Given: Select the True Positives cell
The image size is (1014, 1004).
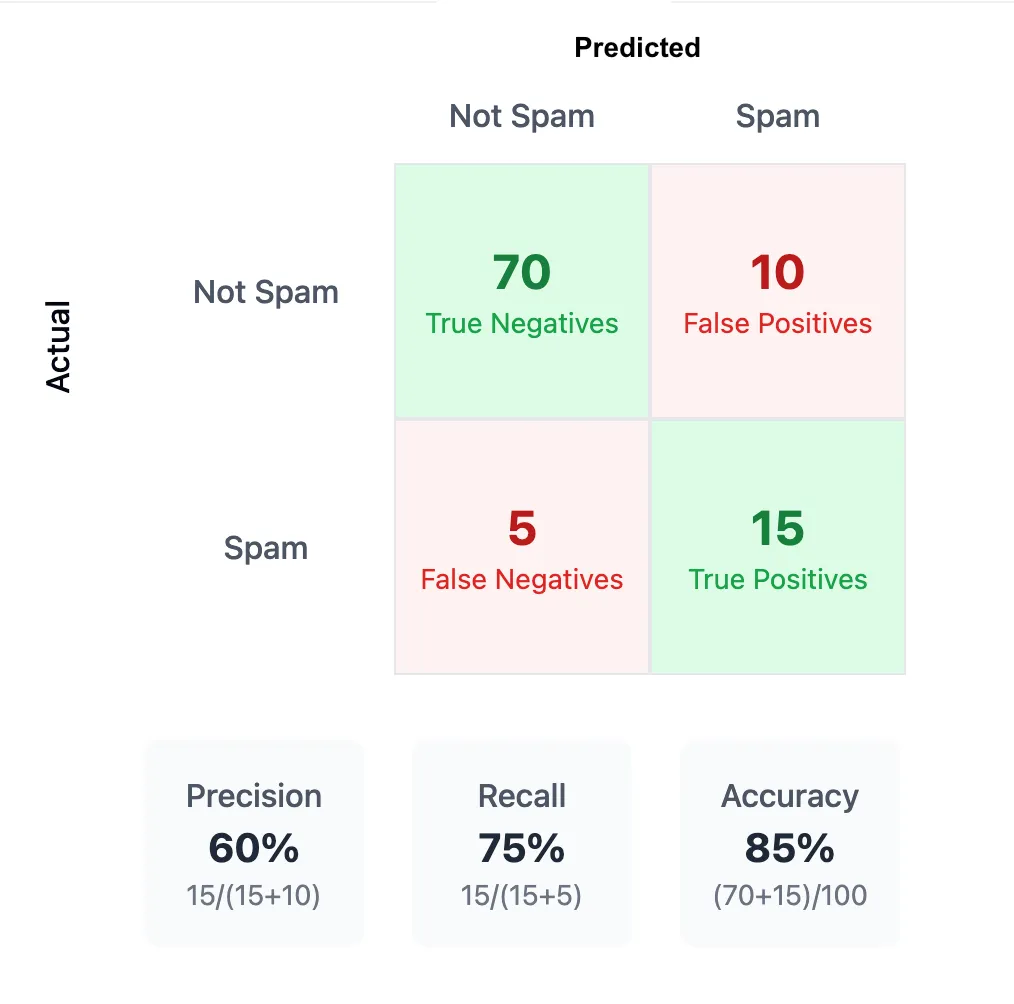Looking at the screenshot, I should tap(778, 547).
